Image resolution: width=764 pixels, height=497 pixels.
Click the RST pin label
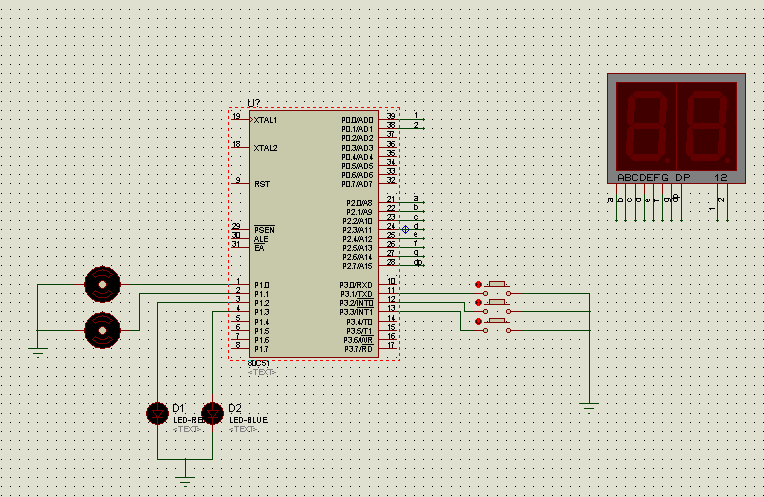tap(262, 184)
